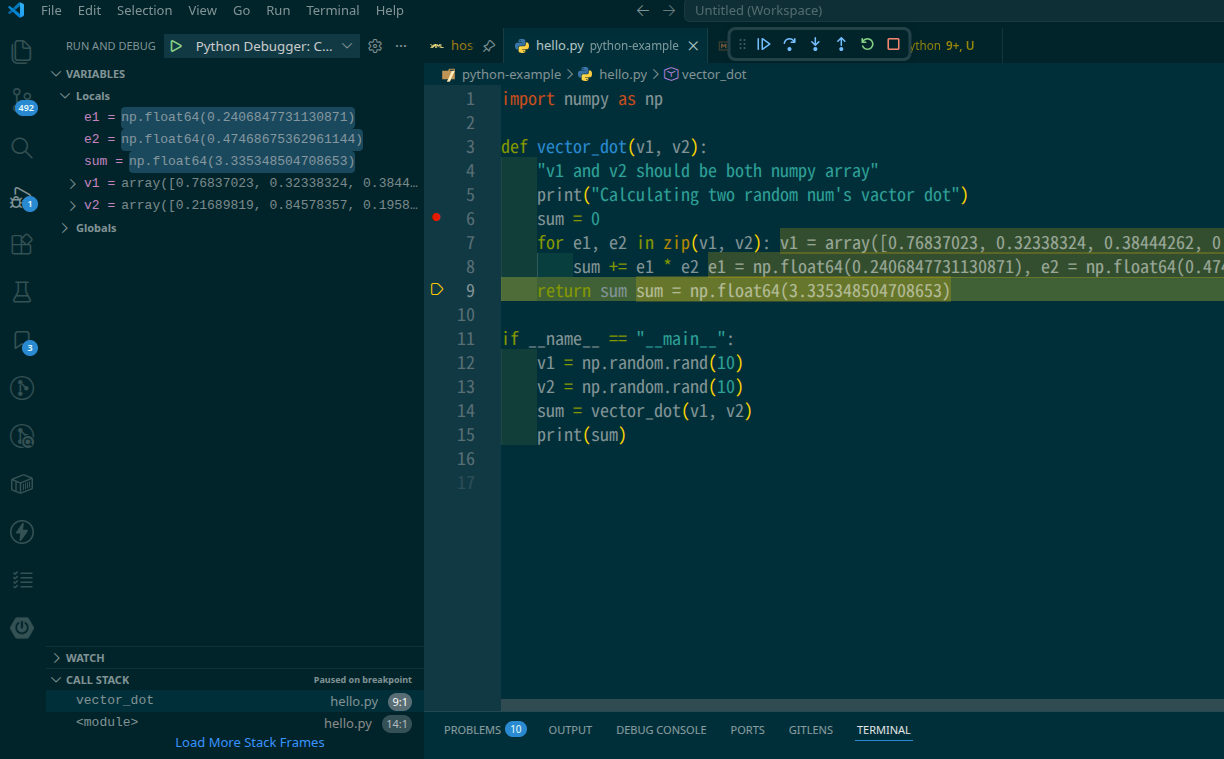
Task: Select the <module> stack frame
Action: click(x=107, y=722)
